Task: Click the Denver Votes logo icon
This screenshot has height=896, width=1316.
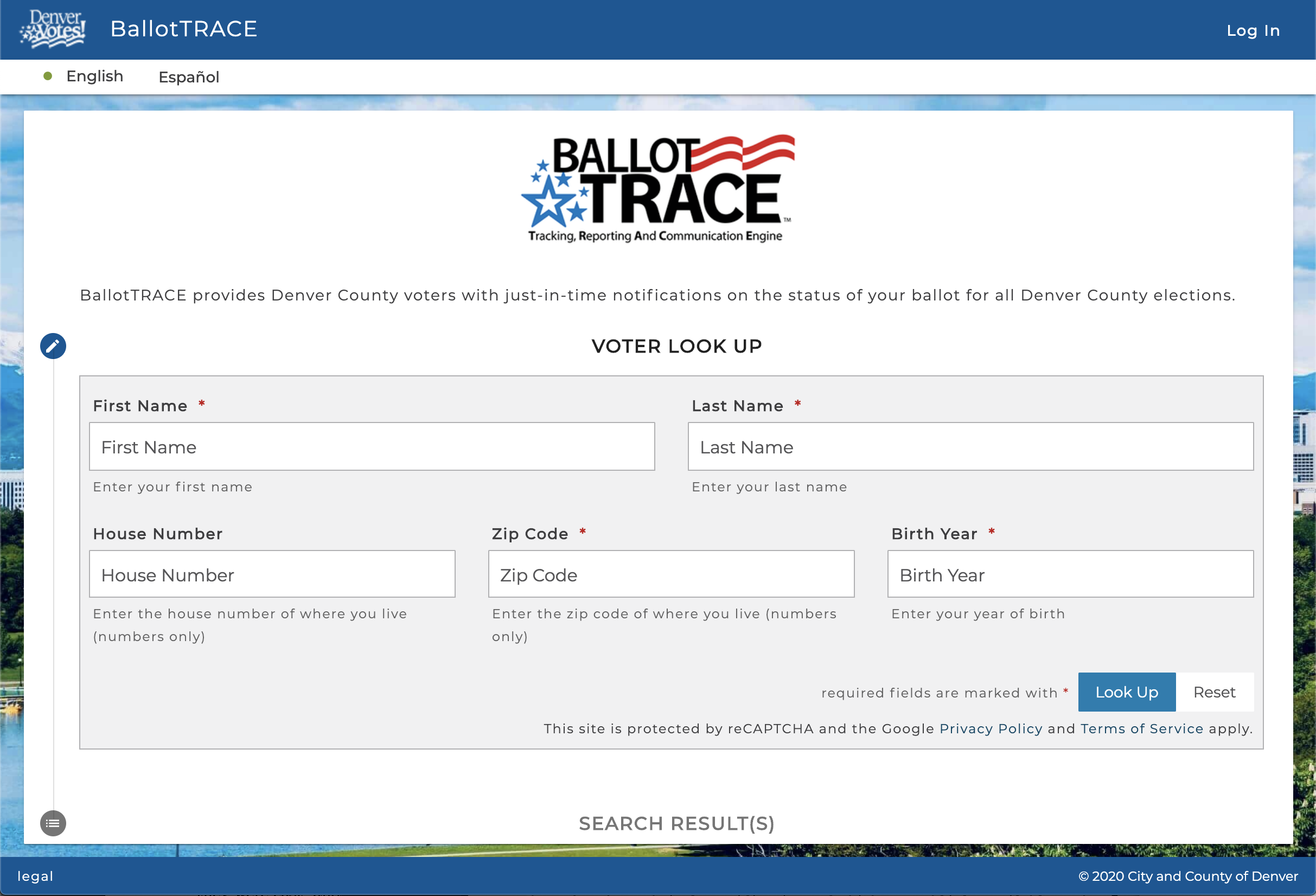Action: click(53, 28)
